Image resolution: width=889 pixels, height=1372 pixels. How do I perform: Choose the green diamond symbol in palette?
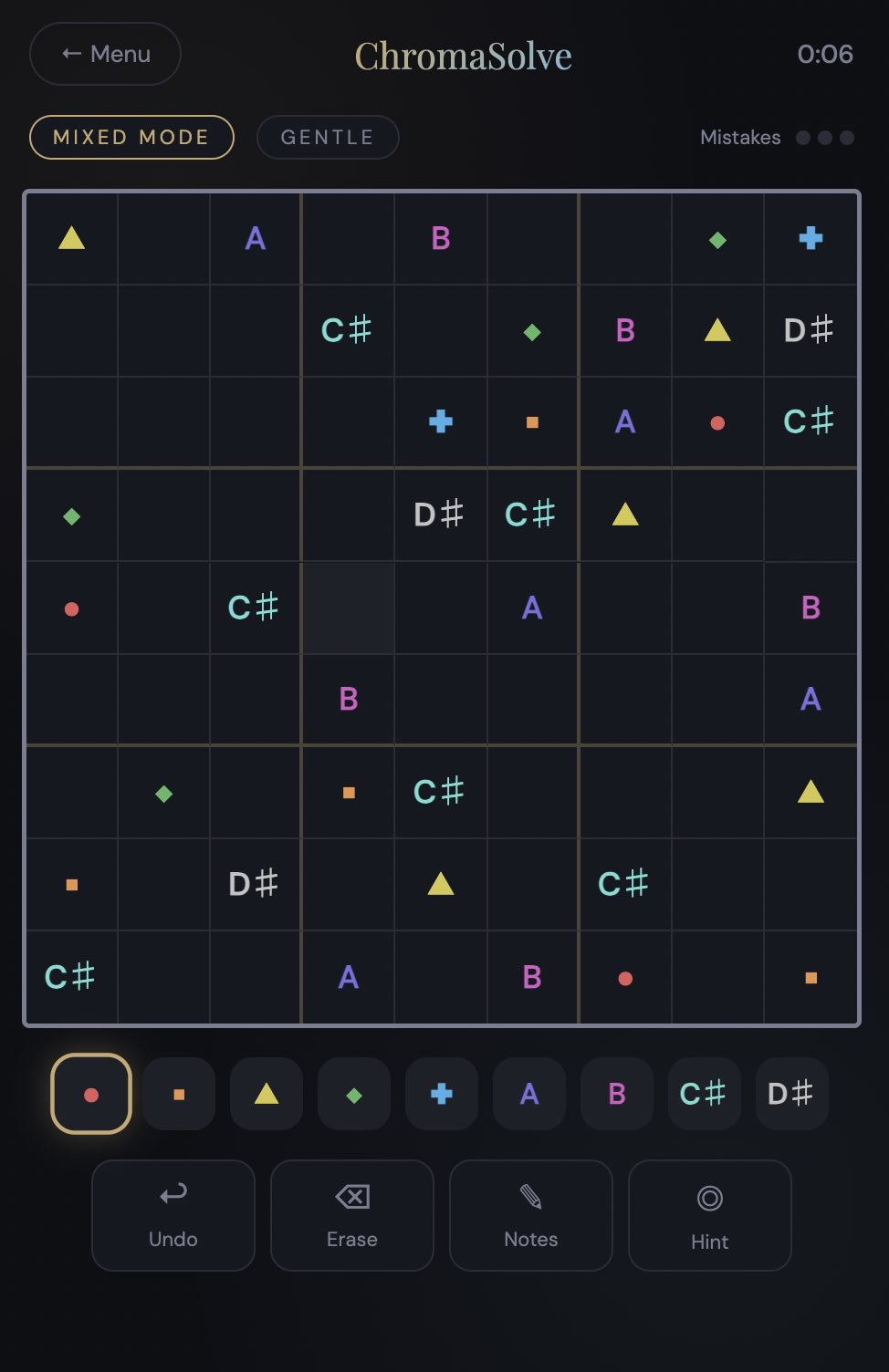pos(354,1094)
